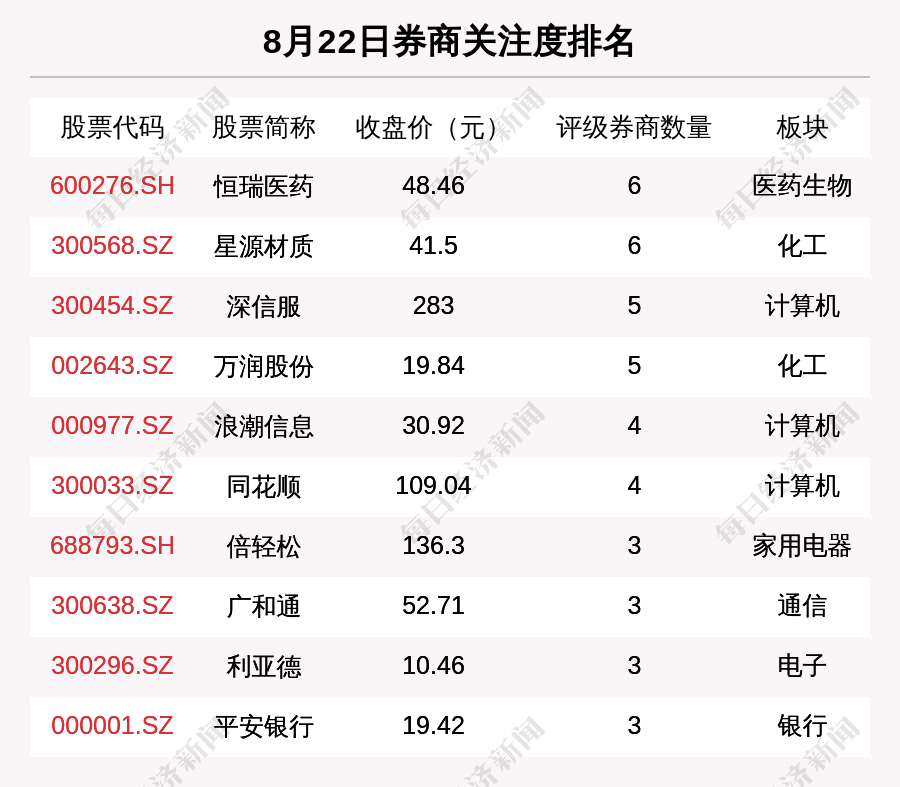Click the 电子 sector cell

point(802,666)
